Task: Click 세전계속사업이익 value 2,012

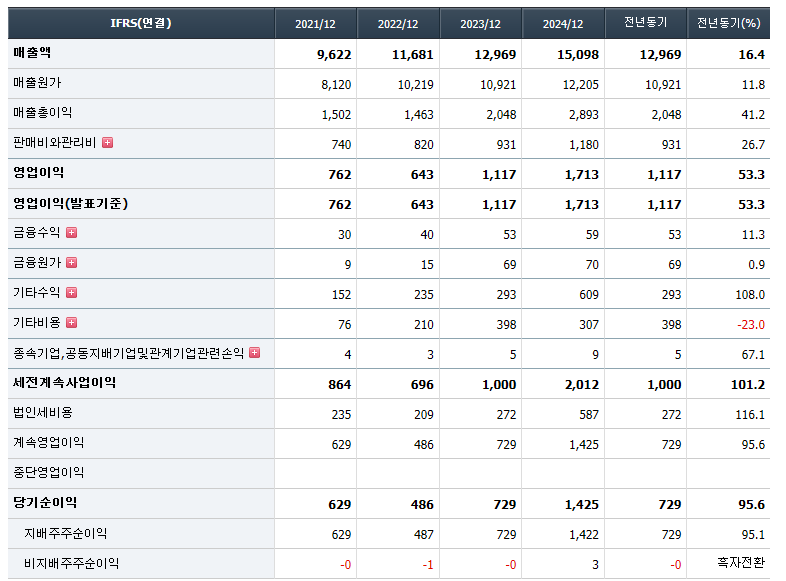Action: point(582,384)
